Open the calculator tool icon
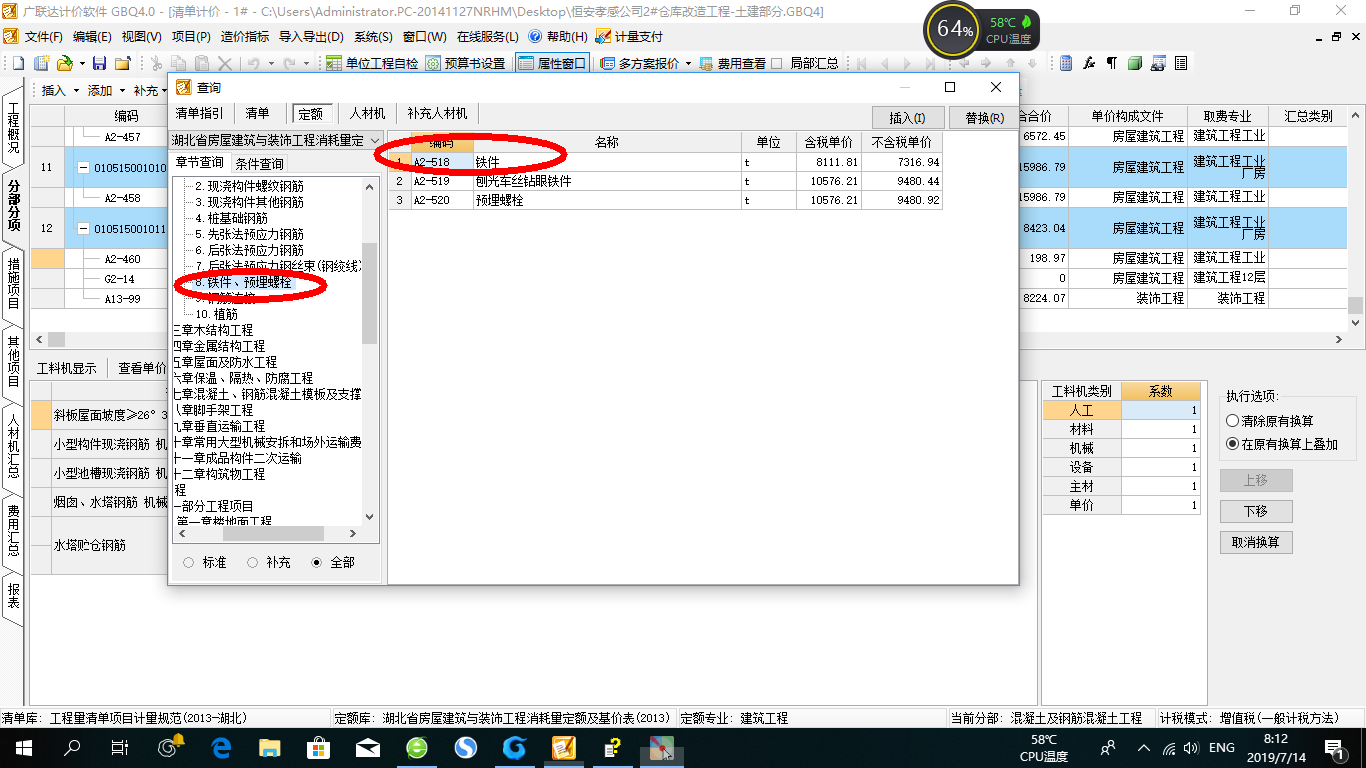This screenshot has height=768, width=1366. (x=1066, y=63)
